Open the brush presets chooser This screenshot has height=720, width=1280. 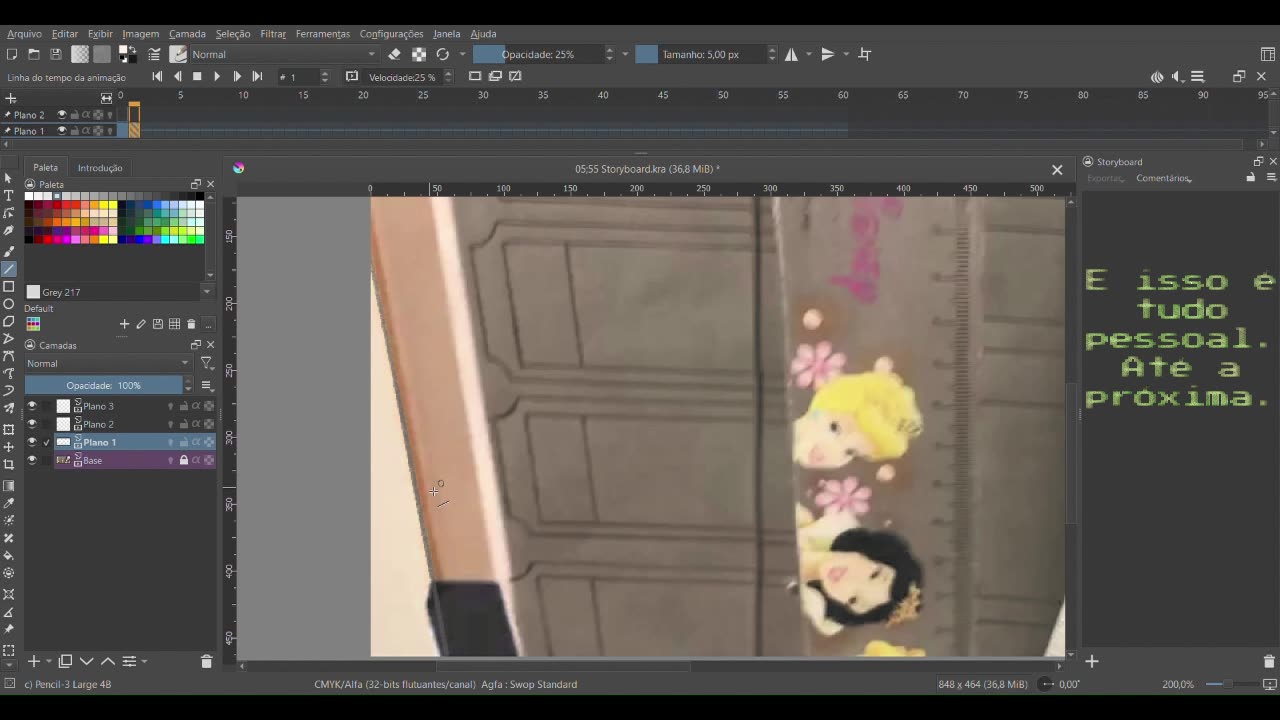click(x=178, y=54)
